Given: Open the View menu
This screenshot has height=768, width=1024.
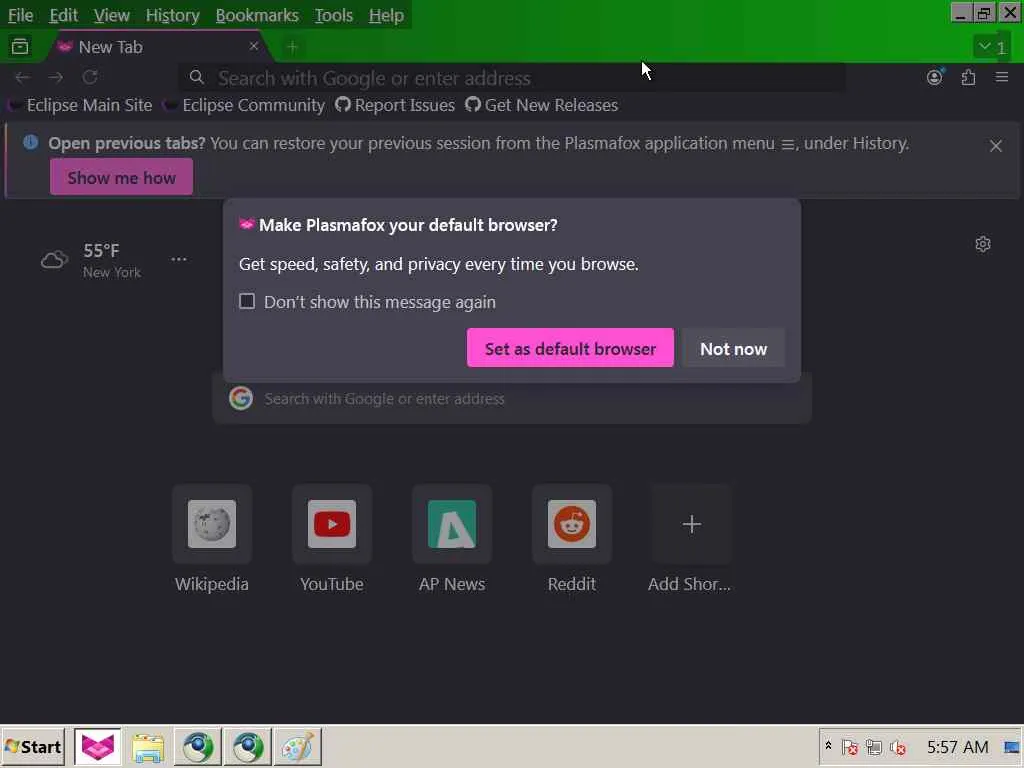Looking at the screenshot, I should click(x=111, y=15).
